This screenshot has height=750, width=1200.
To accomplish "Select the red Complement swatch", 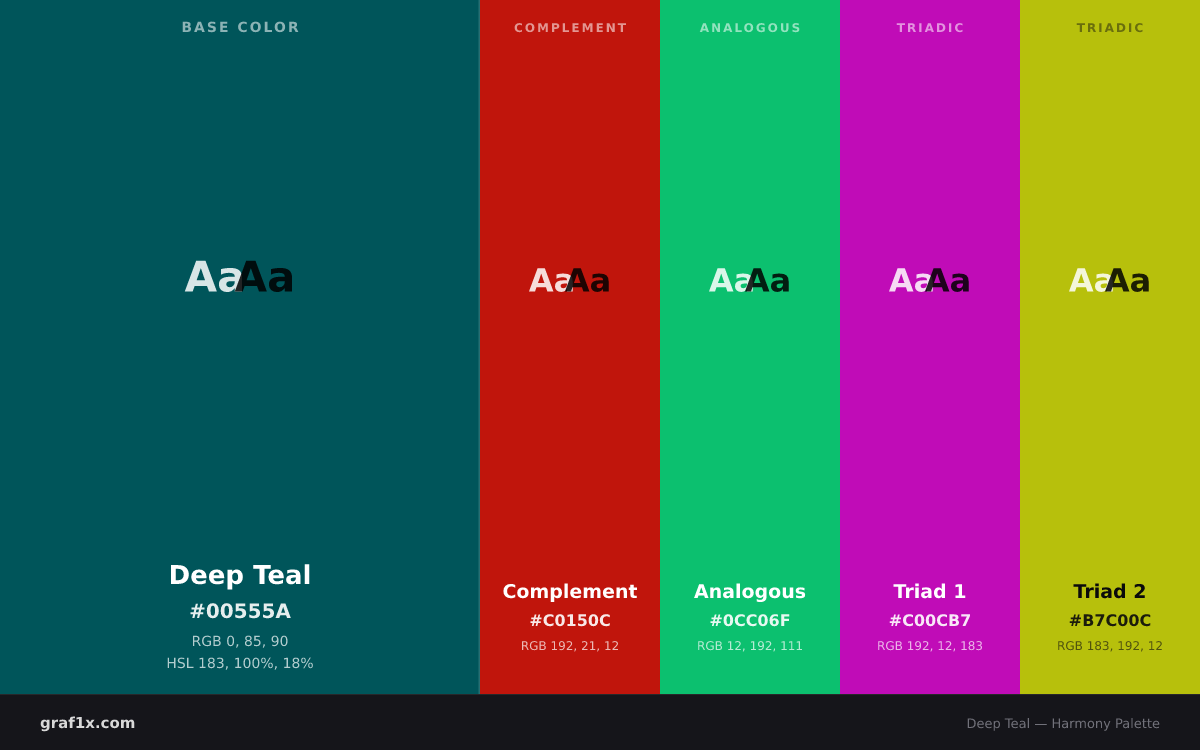I will click(570, 347).
